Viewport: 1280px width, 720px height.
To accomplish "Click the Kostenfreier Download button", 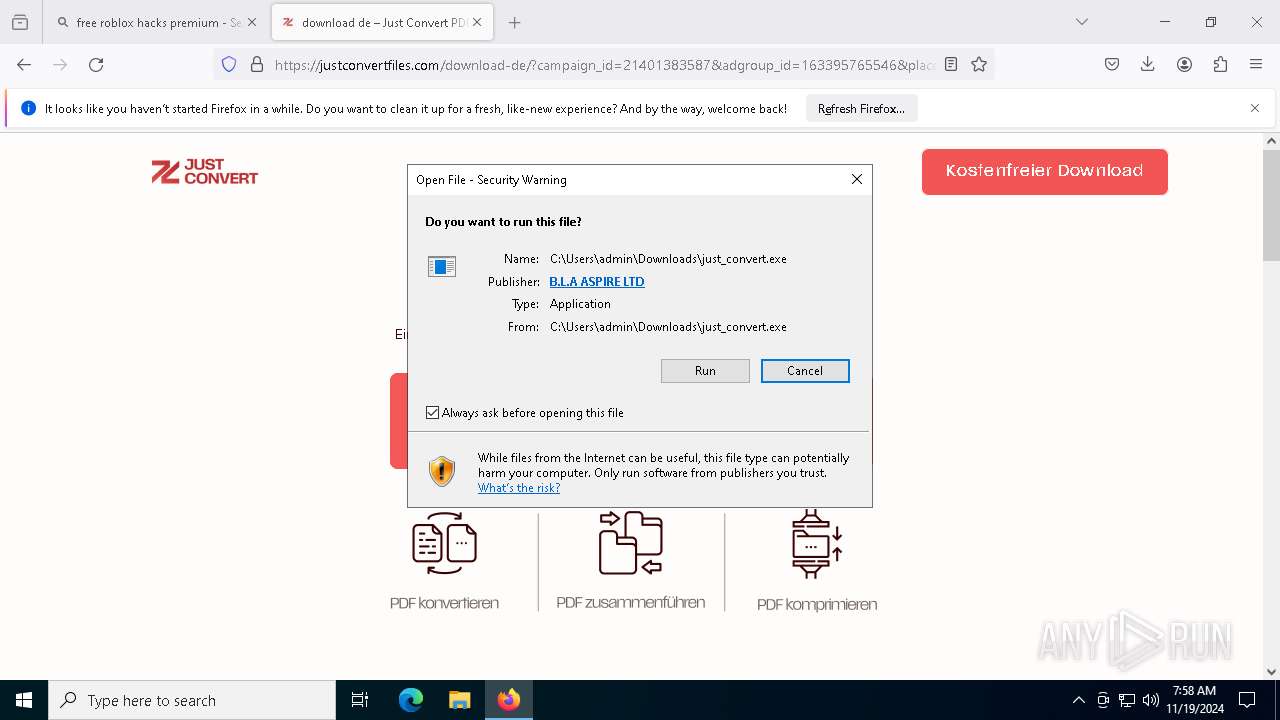I will click(1045, 171).
